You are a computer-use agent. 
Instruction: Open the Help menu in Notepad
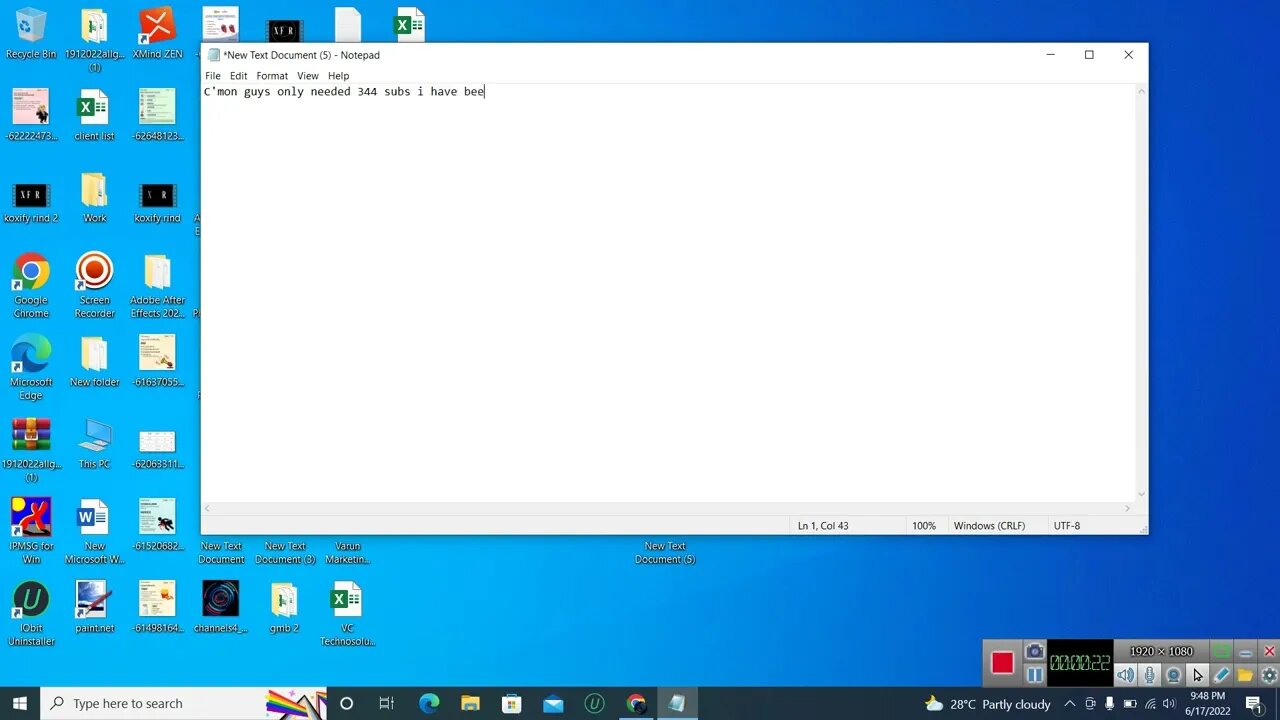tap(339, 76)
